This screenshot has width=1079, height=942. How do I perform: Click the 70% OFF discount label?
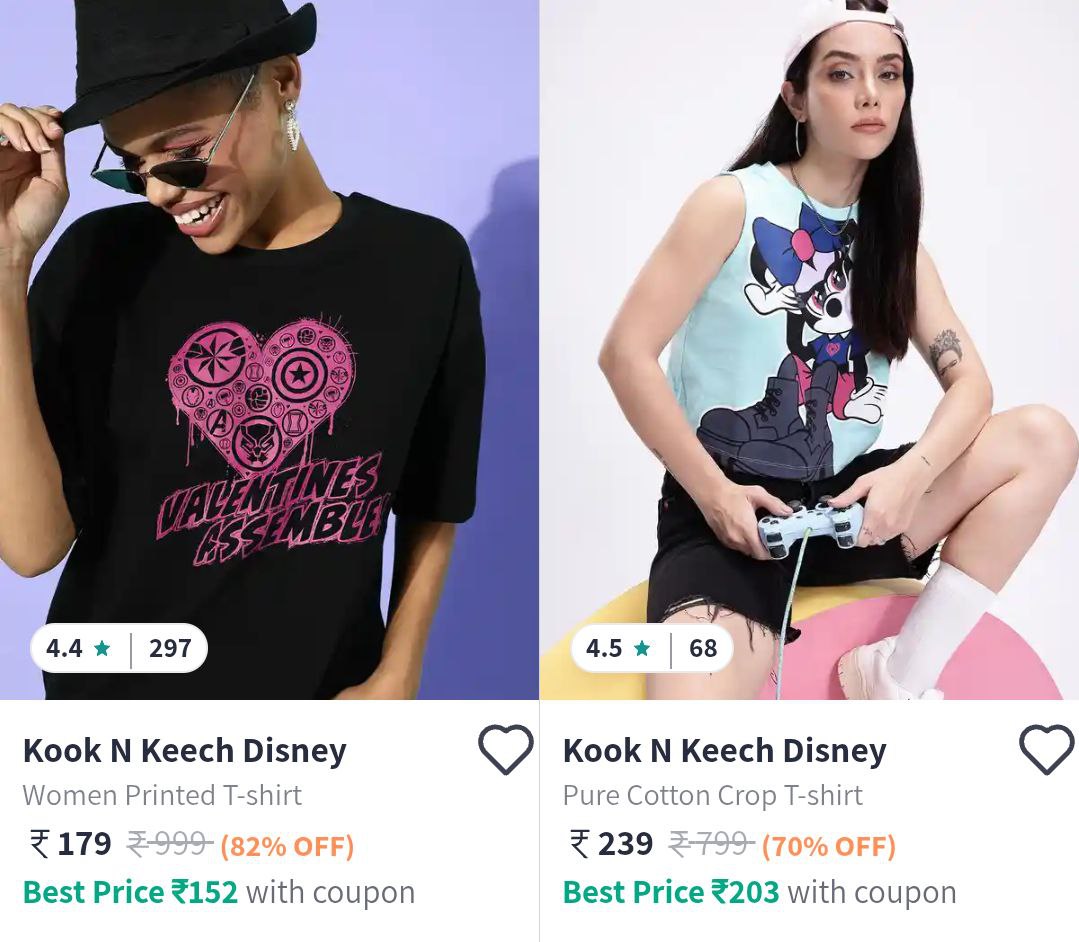[x=828, y=846]
